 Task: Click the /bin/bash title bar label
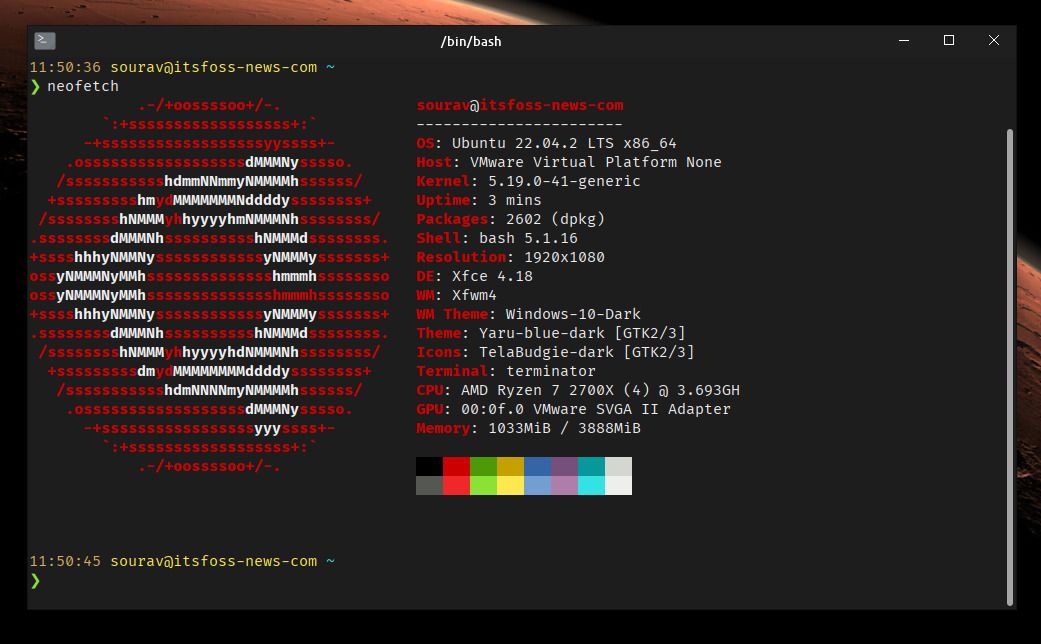point(471,41)
